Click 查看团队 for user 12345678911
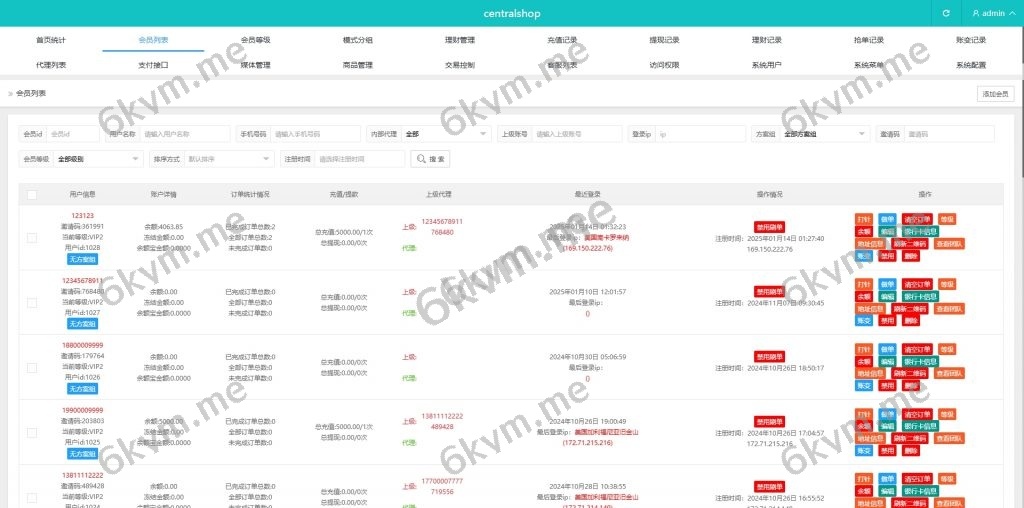This screenshot has height=508, width=1024. coord(949,309)
